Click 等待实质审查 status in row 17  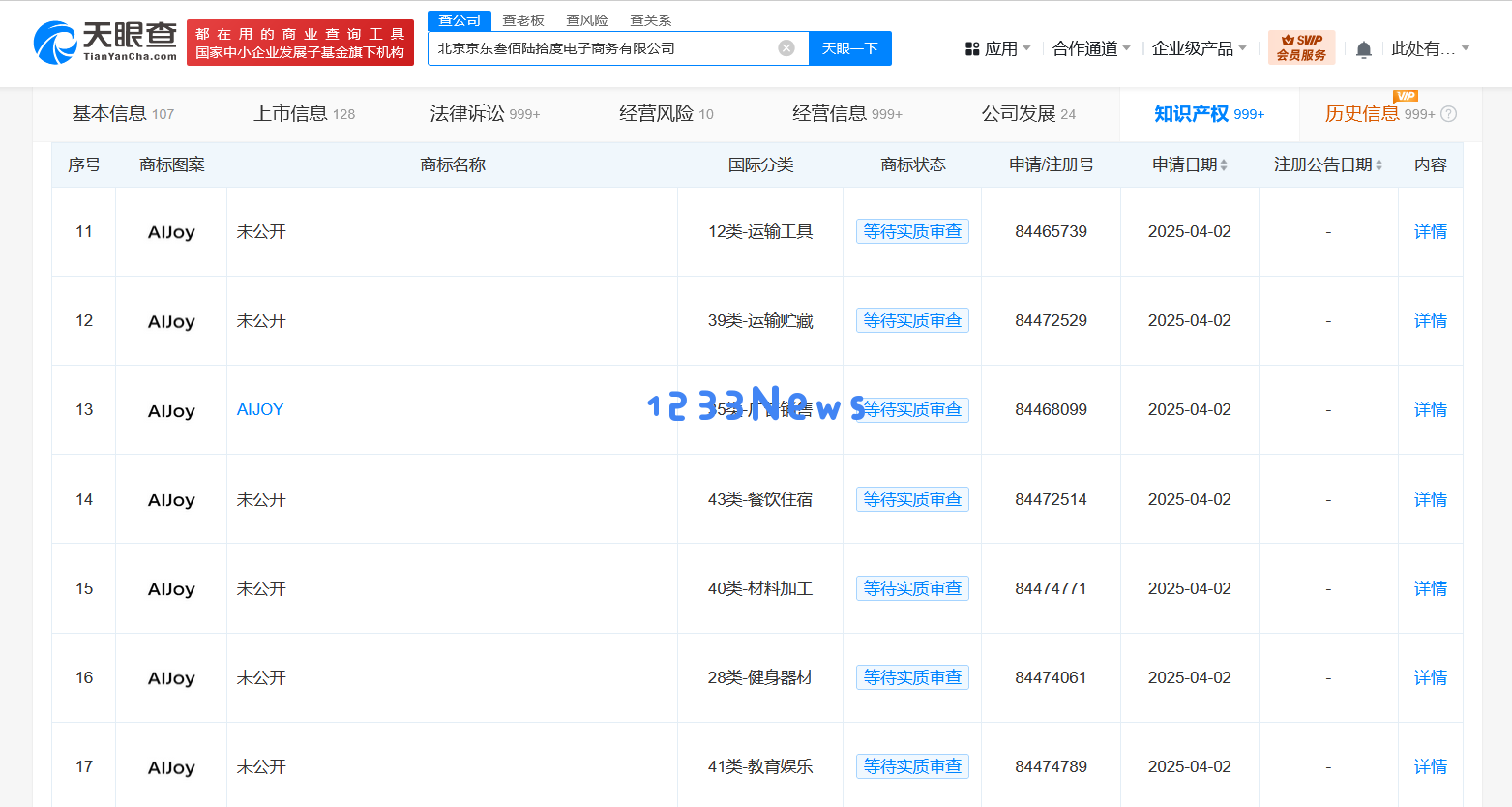(x=912, y=767)
